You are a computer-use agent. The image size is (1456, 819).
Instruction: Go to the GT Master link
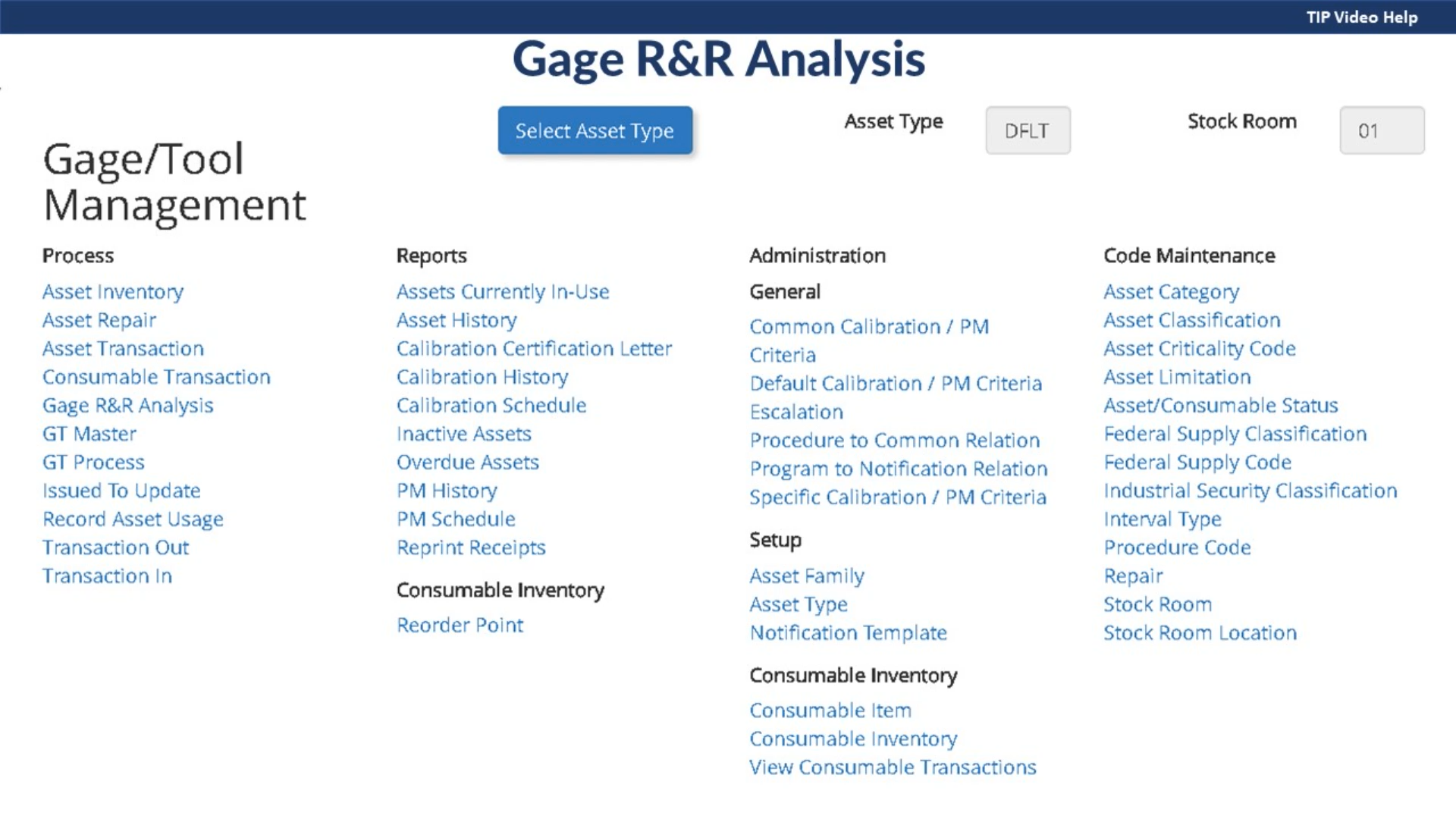(x=89, y=434)
